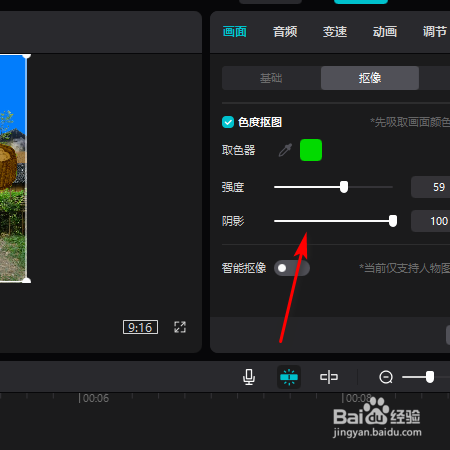Click the bottom corner handle of preview clip
Viewport: 450px width, 450px height.
(x=26, y=281)
